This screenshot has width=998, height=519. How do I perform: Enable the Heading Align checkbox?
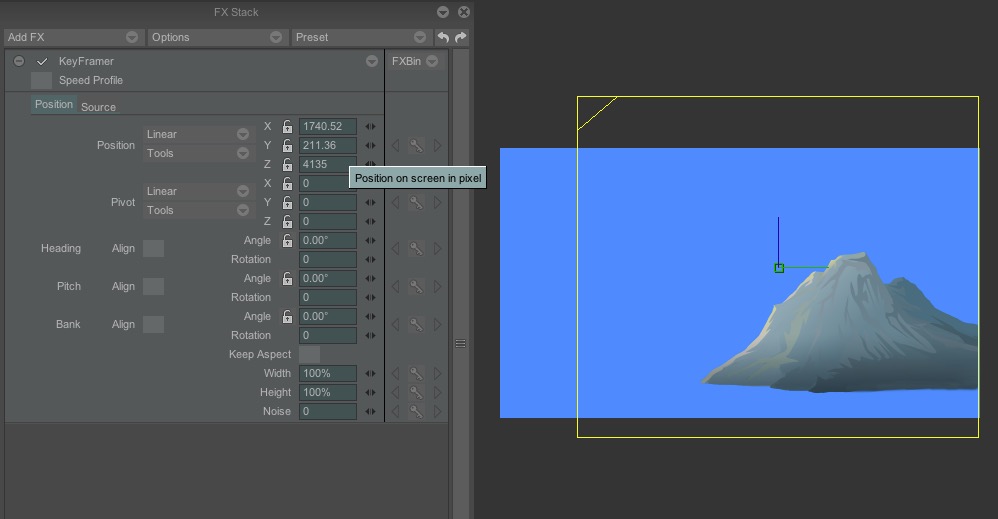pyautogui.click(x=153, y=248)
